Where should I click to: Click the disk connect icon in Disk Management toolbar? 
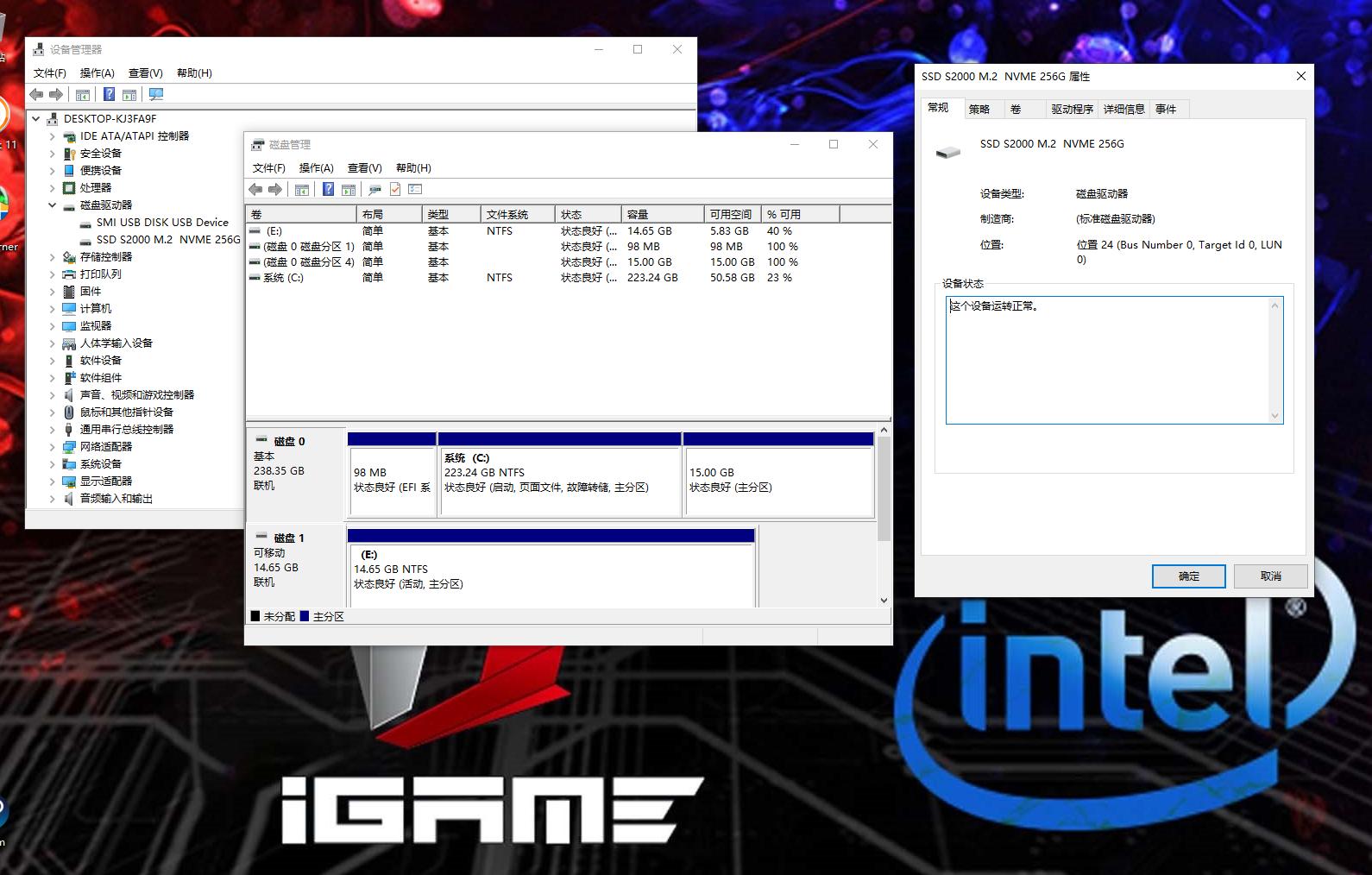[374, 189]
